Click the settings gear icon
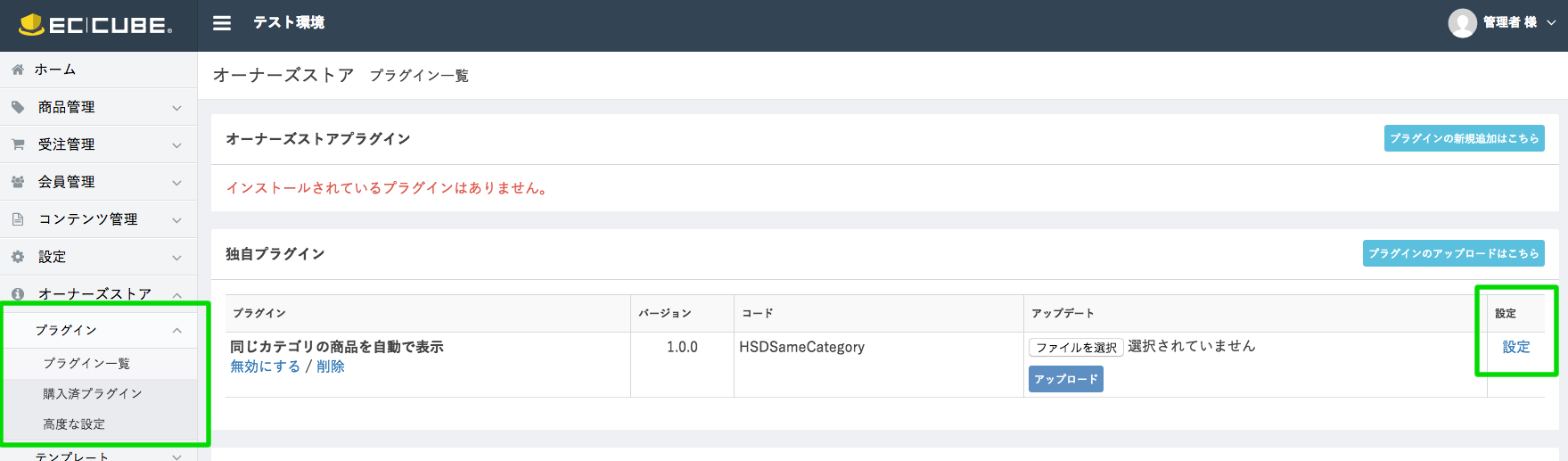The height and width of the screenshot is (461, 1568). [18, 257]
